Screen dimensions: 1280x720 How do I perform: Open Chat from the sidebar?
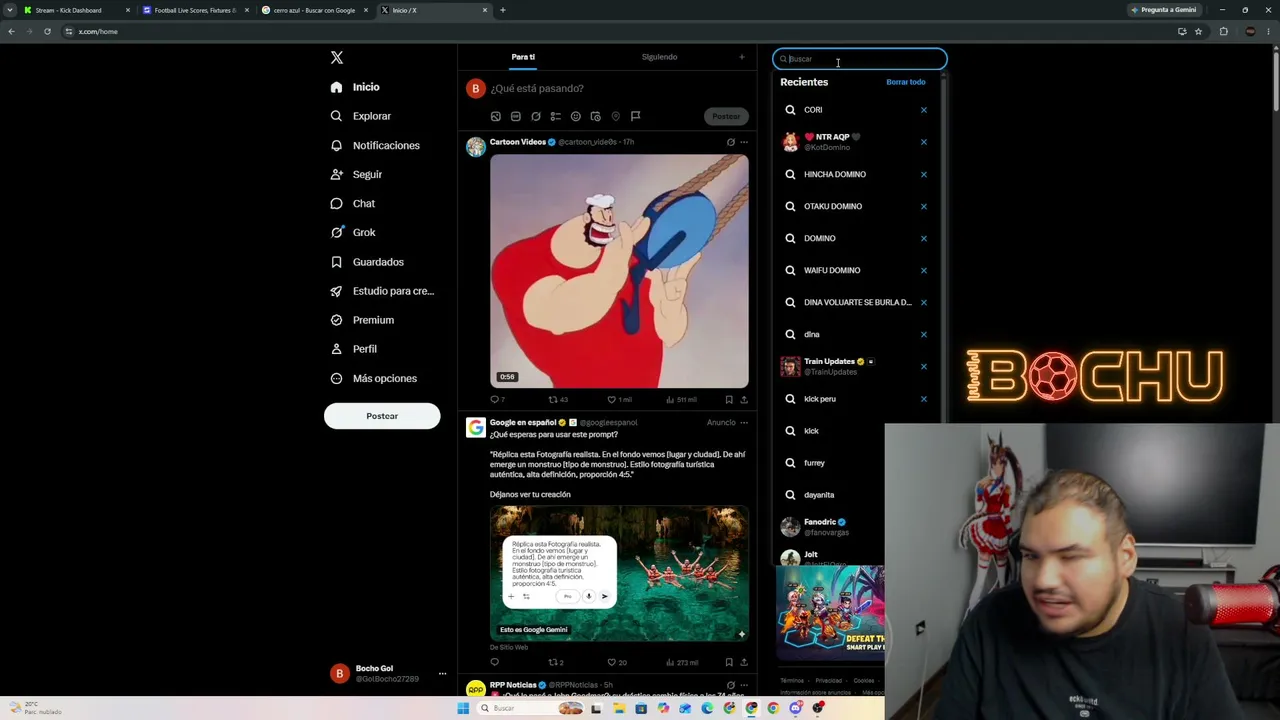coord(353,203)
